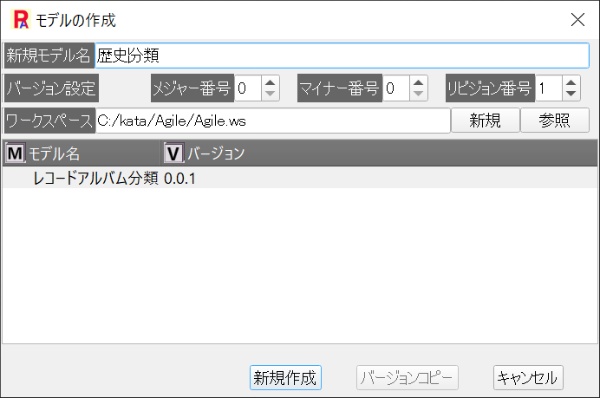Viewport: 600px width, 398px height.
Task: Click the RA application icon in title bar
Action: pos(21,20)
